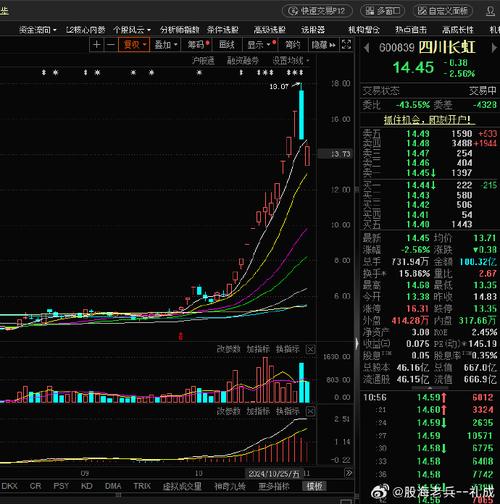Click 加指标 in the volume indicator pane
Screen dimensions: 500x504
[x=258, y=349]
